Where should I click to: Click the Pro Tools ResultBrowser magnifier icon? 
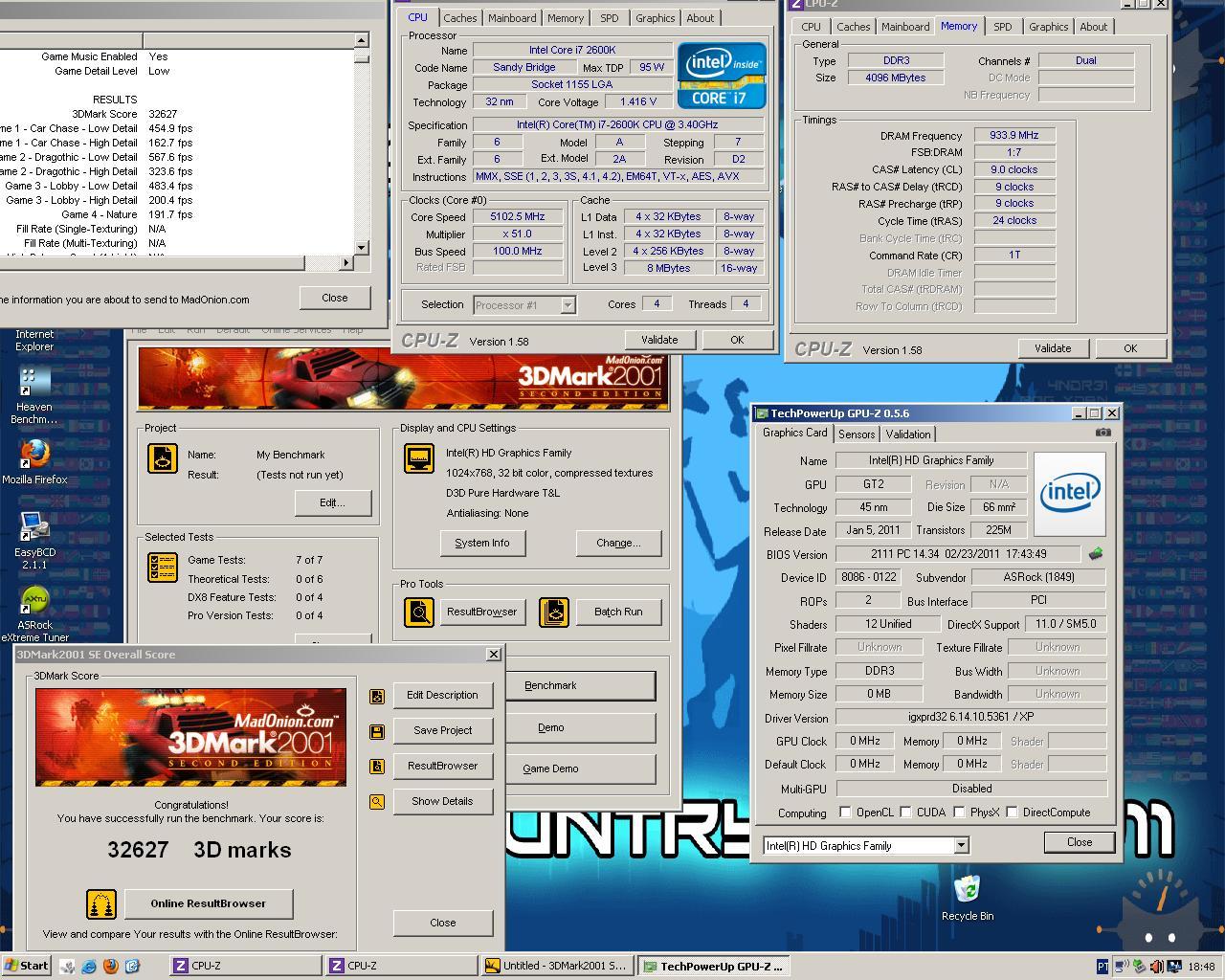tap(419, 612)
